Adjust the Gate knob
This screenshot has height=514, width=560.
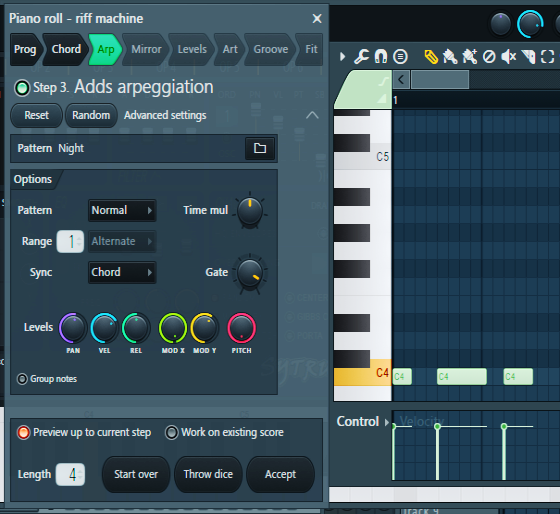coord(250,273)
